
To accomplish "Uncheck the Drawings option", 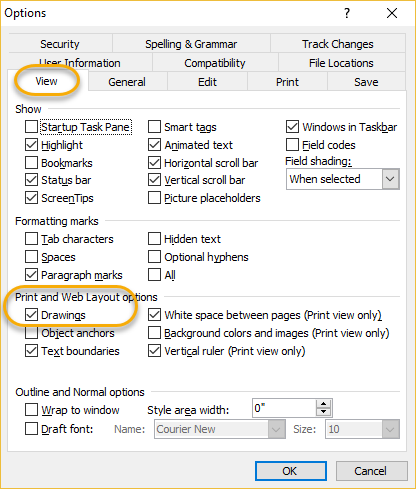I will click(31, 315).
